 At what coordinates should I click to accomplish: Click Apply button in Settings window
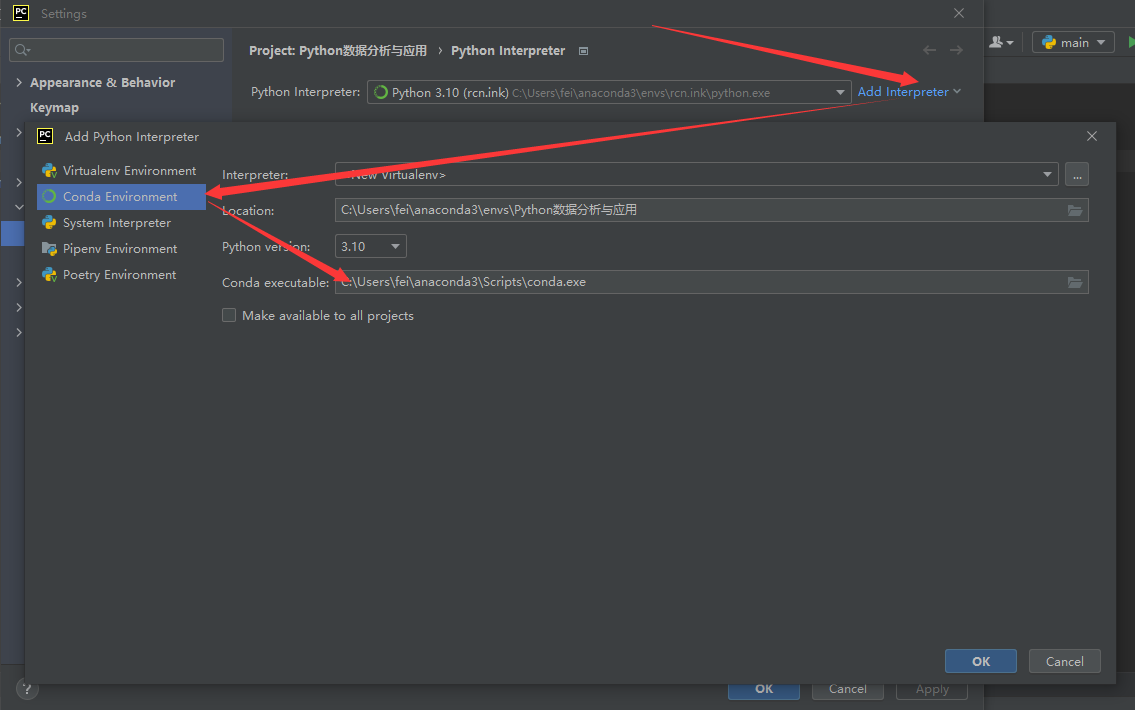932,690
